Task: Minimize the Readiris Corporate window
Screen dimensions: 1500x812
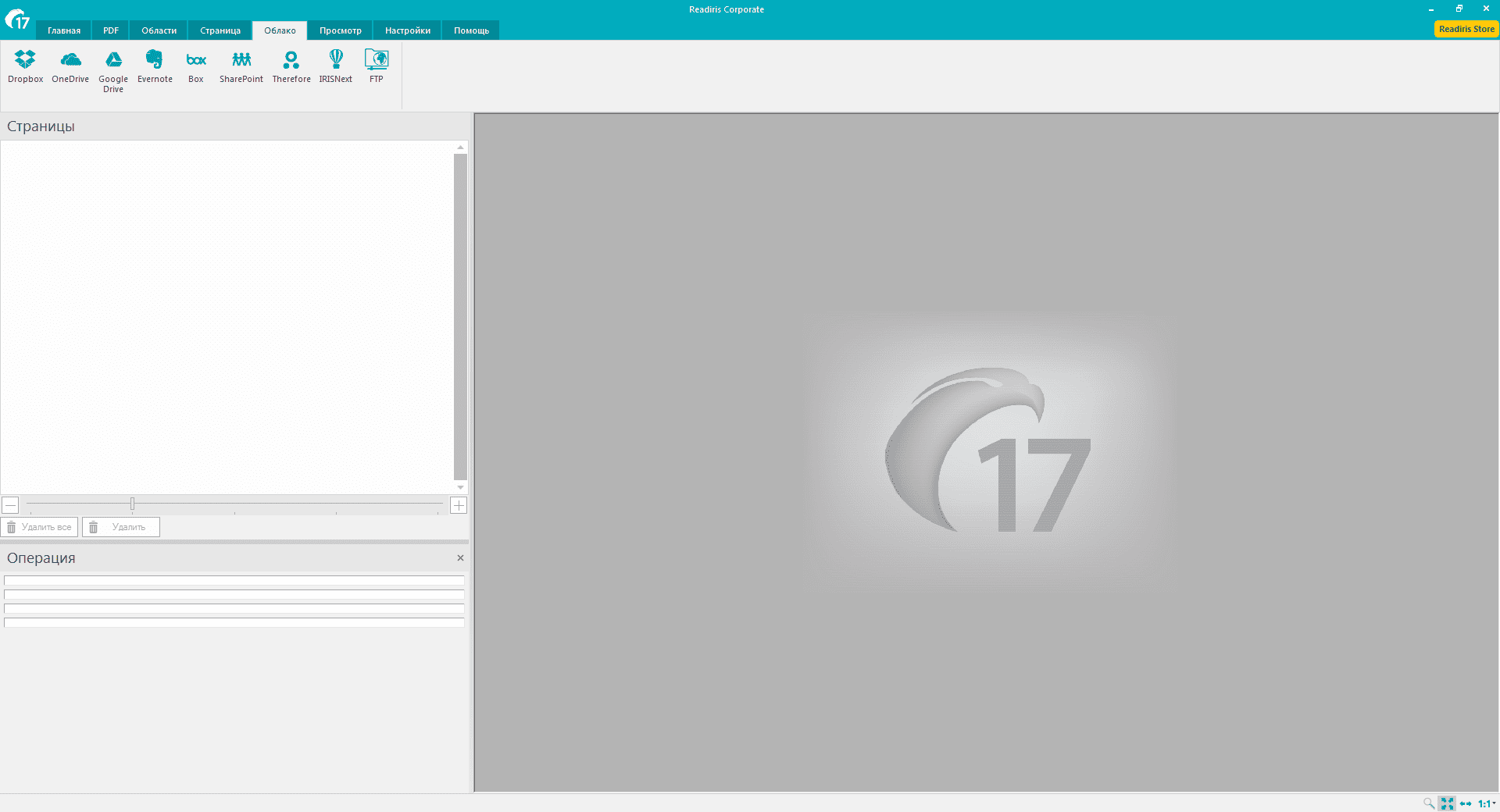Action: pos(1431,9)
